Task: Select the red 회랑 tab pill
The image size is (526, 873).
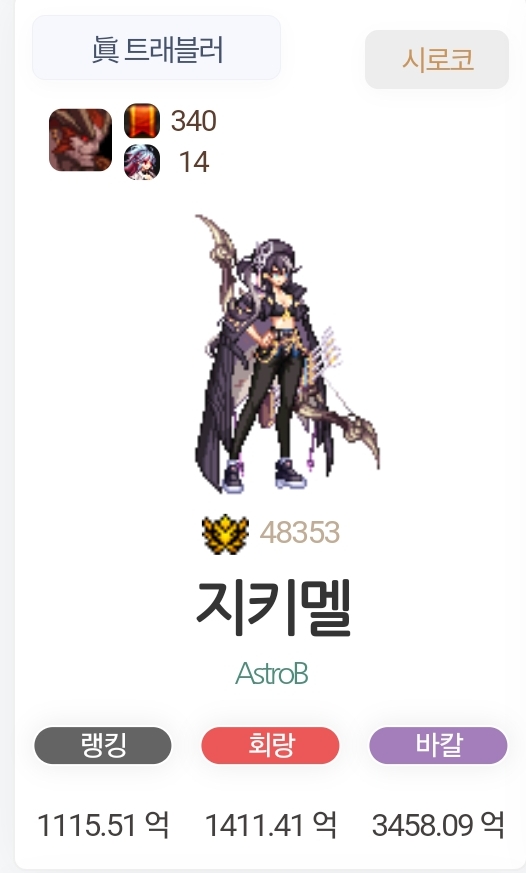Action: [x=271, y=745]
